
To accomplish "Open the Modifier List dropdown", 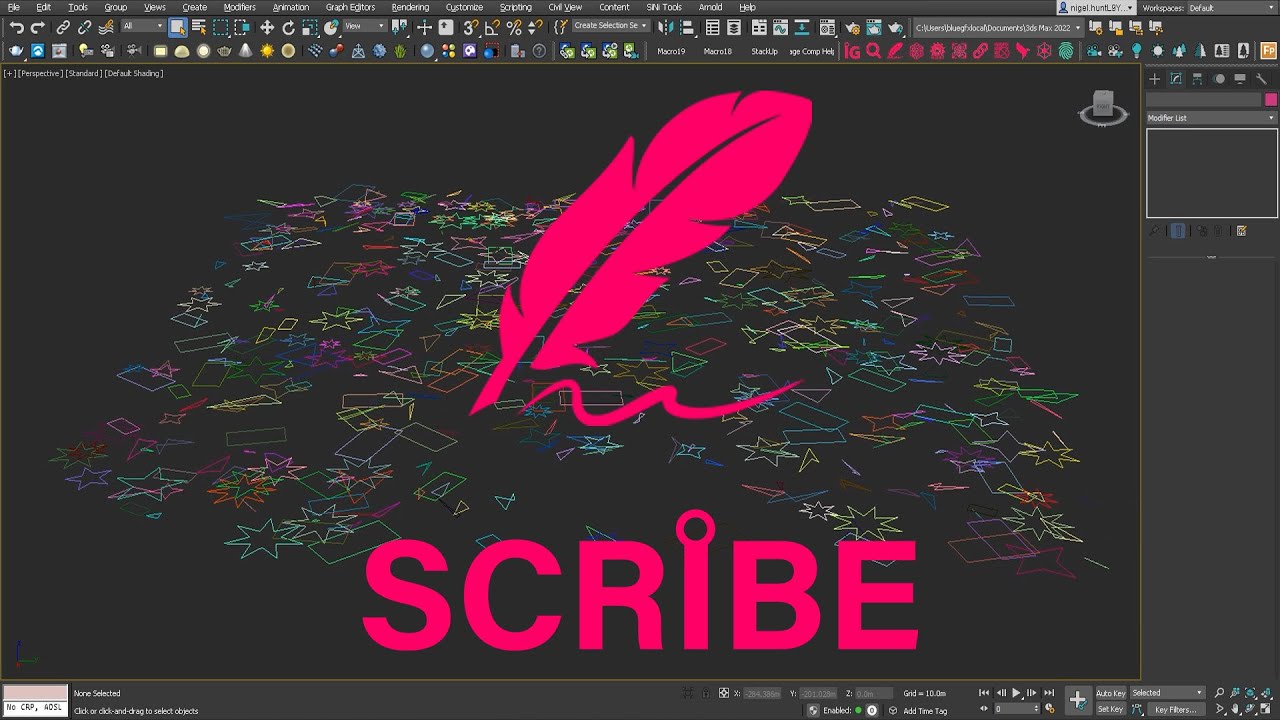I will [x=1212, y=118].
